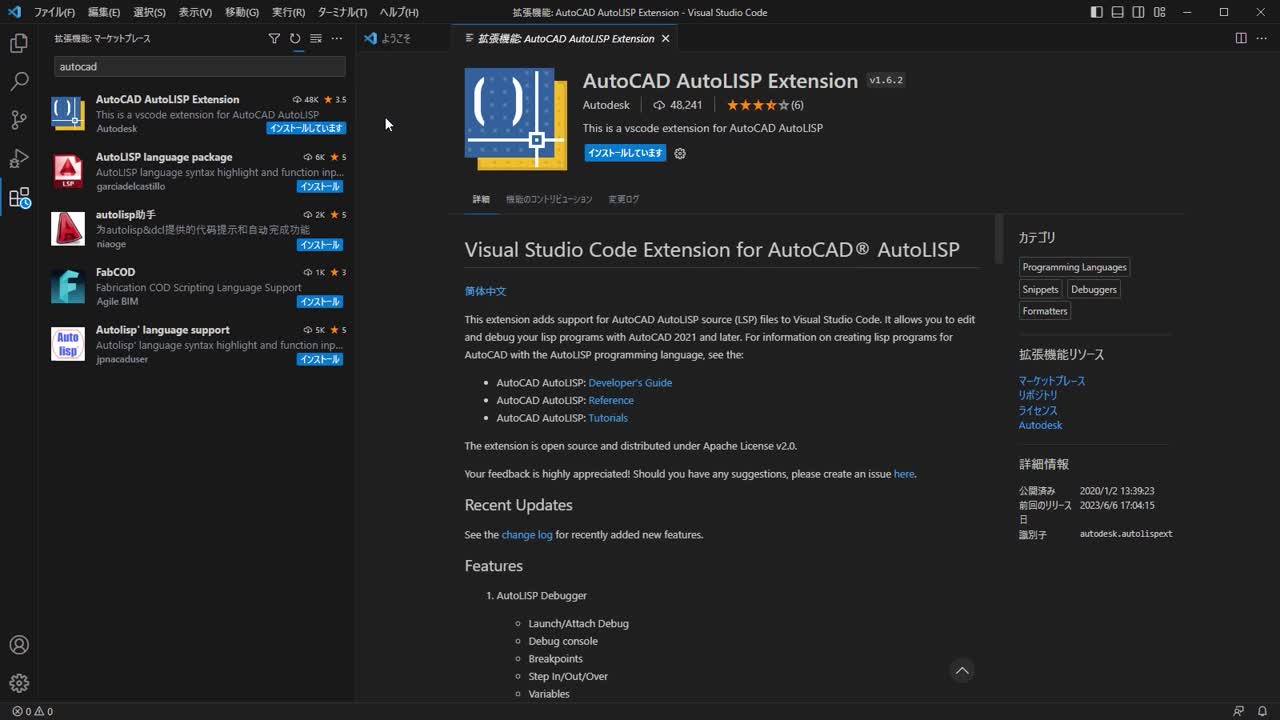This screenshot has width=1280, height=720.
Task: Toggle secondary sidebar layout icon
Action: click(1139, 12)
